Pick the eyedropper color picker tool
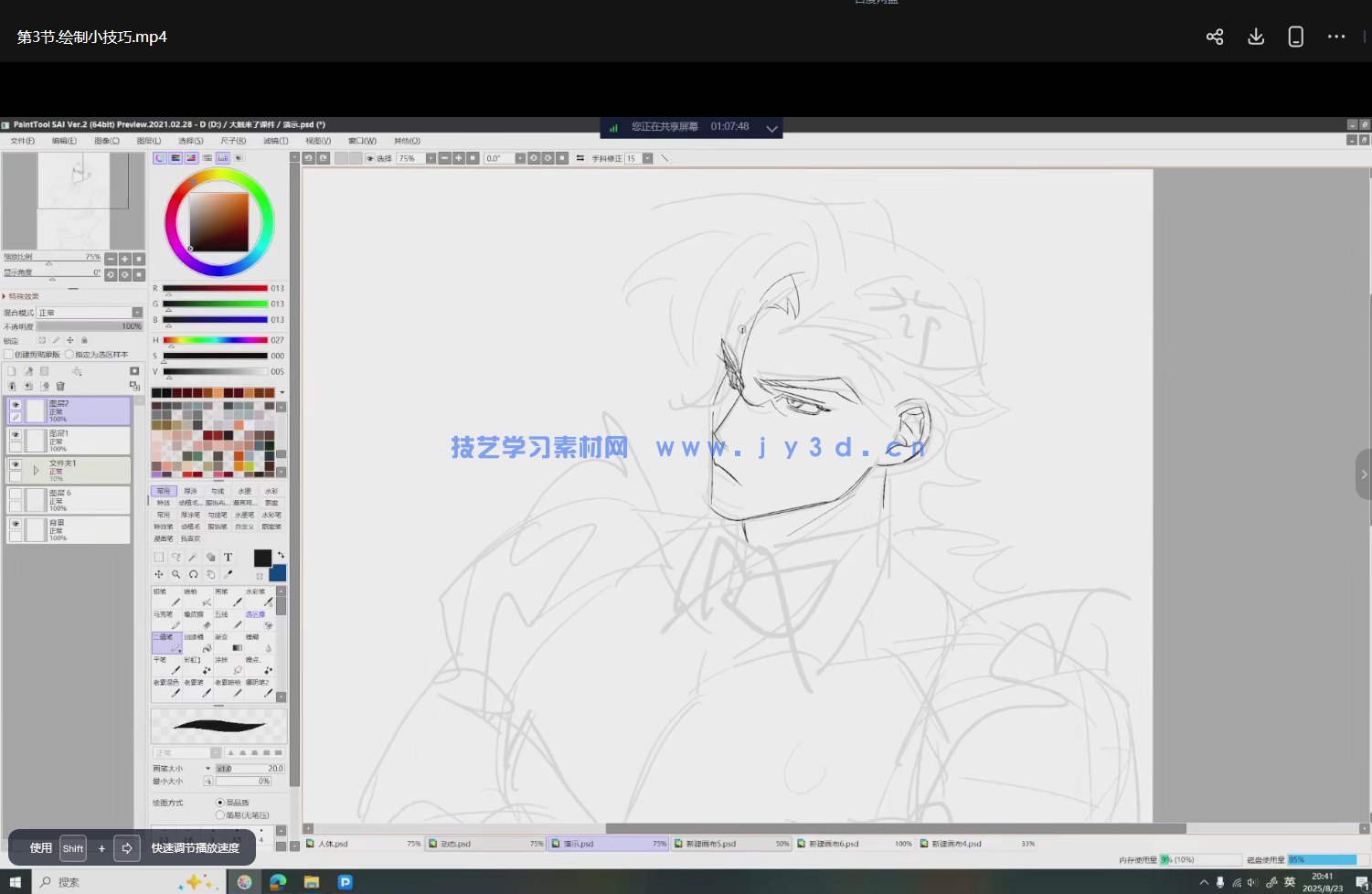1372x894 pixels. (x=229, y=574)
